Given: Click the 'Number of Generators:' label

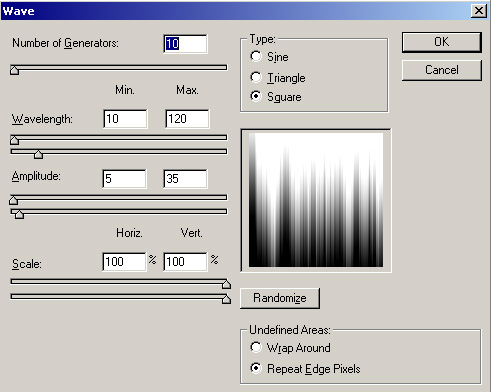Looking at the screenshot, I should pyautogui.click(x=65, y=43).
